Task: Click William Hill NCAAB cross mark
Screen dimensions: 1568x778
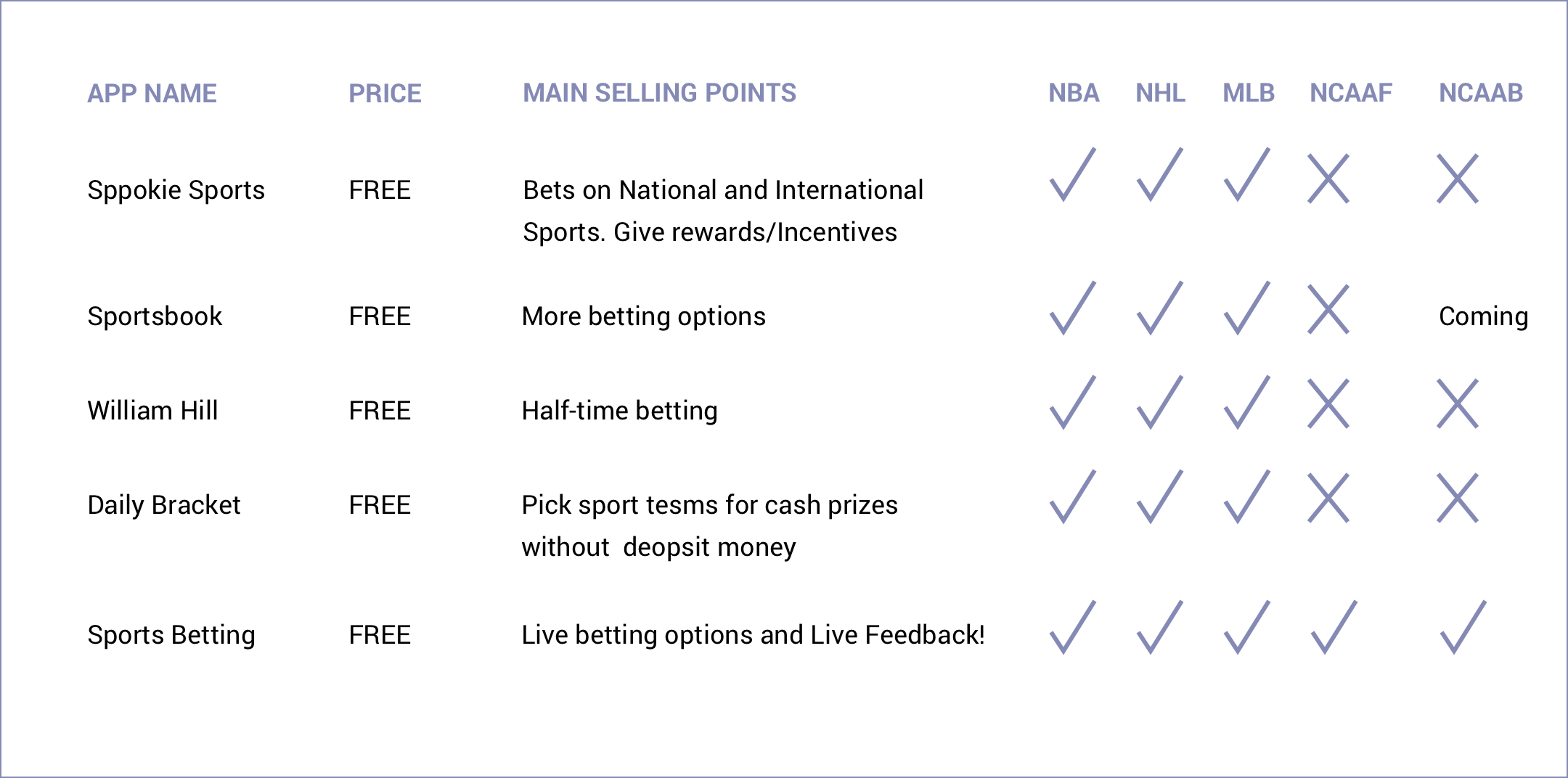Action: (1458, 404)
